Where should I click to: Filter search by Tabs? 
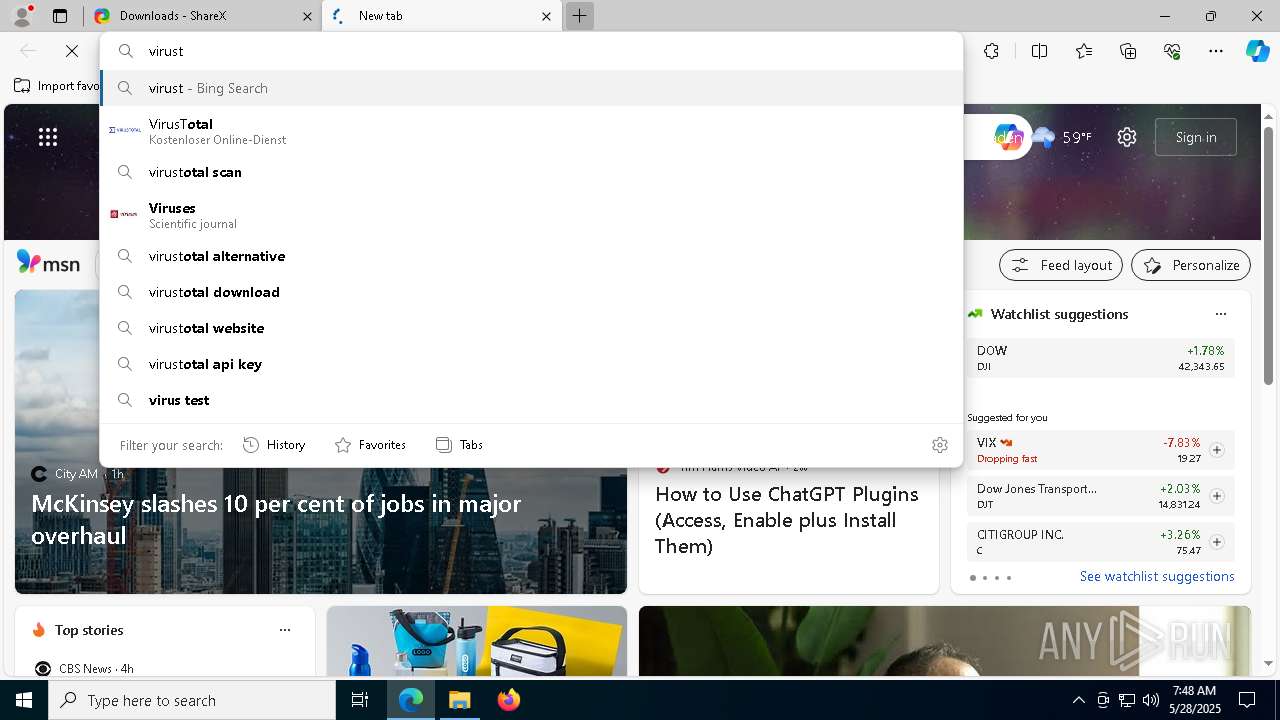tap(459, 445)
